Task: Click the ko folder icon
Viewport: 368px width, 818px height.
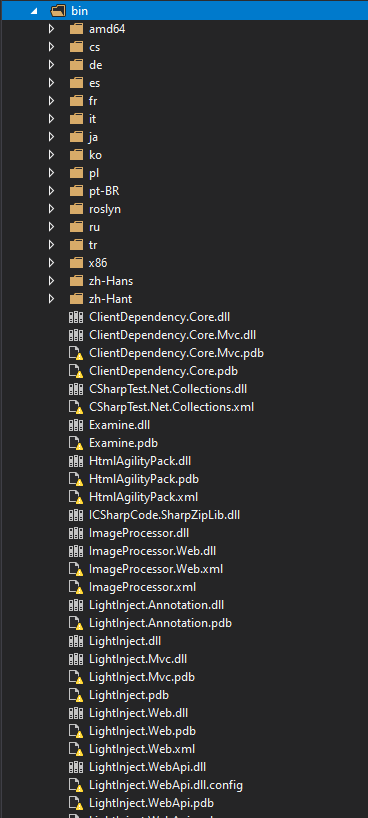Action: point(76,155)
